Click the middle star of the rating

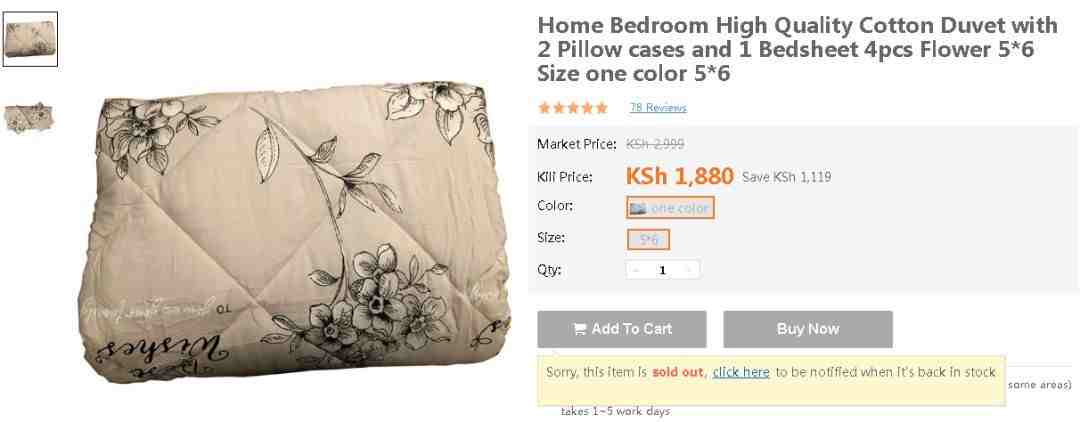tap(573, 108)
